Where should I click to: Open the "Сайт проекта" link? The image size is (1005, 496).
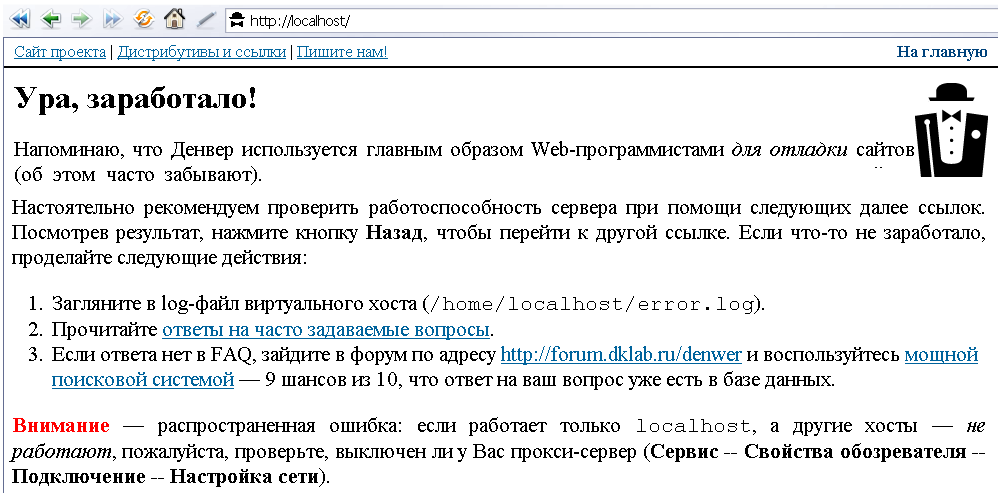(x=60, y=52)
